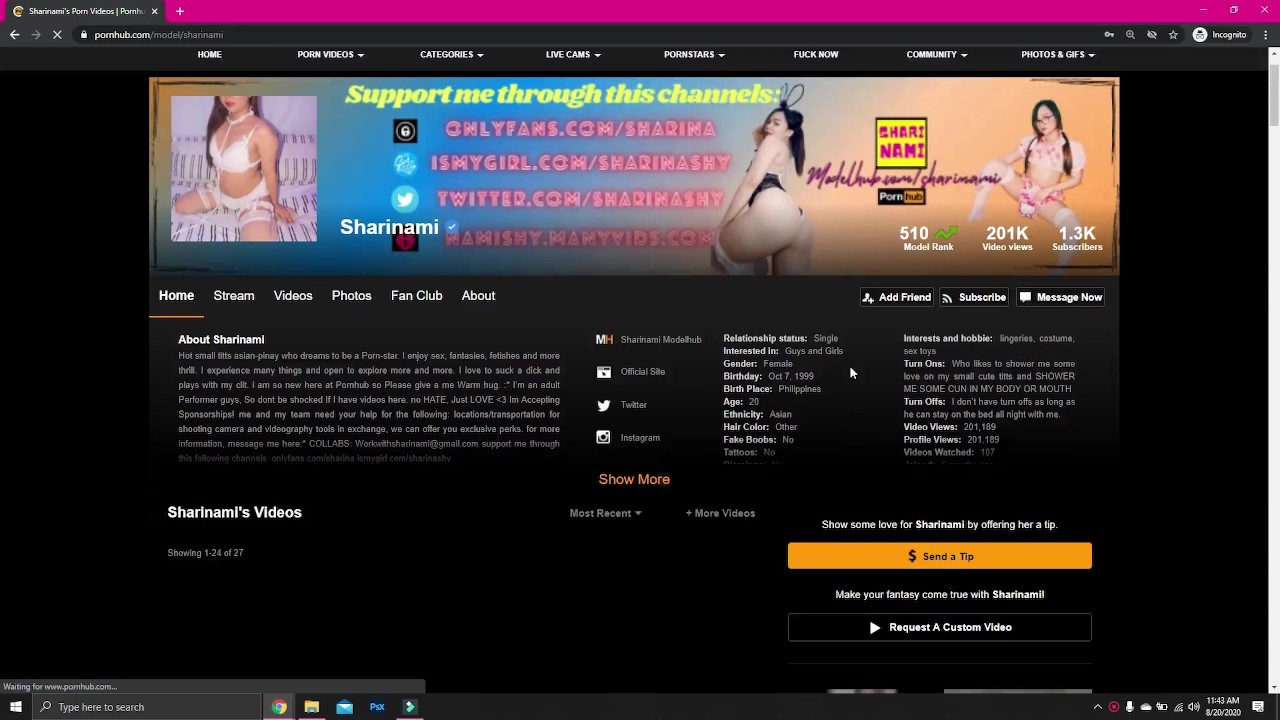Click the profile avatar thumbnail

(x=244, y=169)
